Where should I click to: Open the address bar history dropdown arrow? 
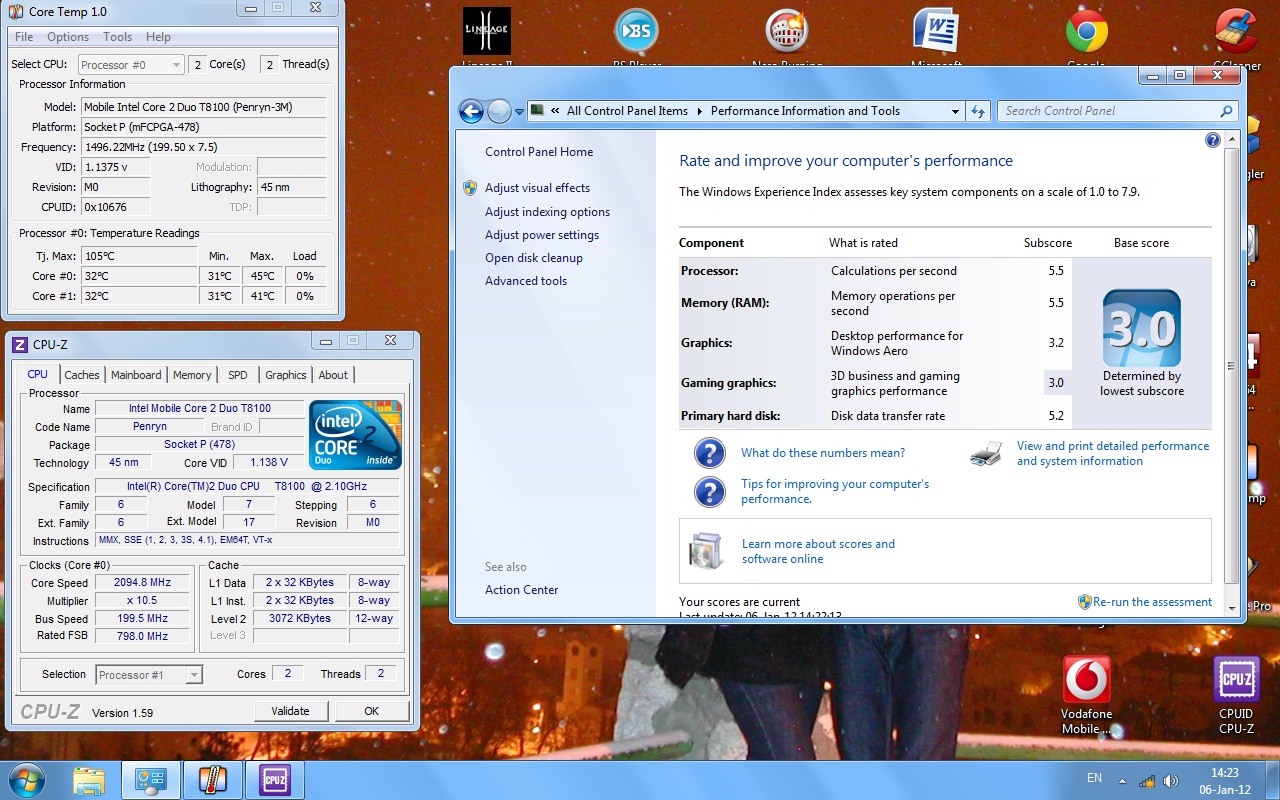point(955,111)
